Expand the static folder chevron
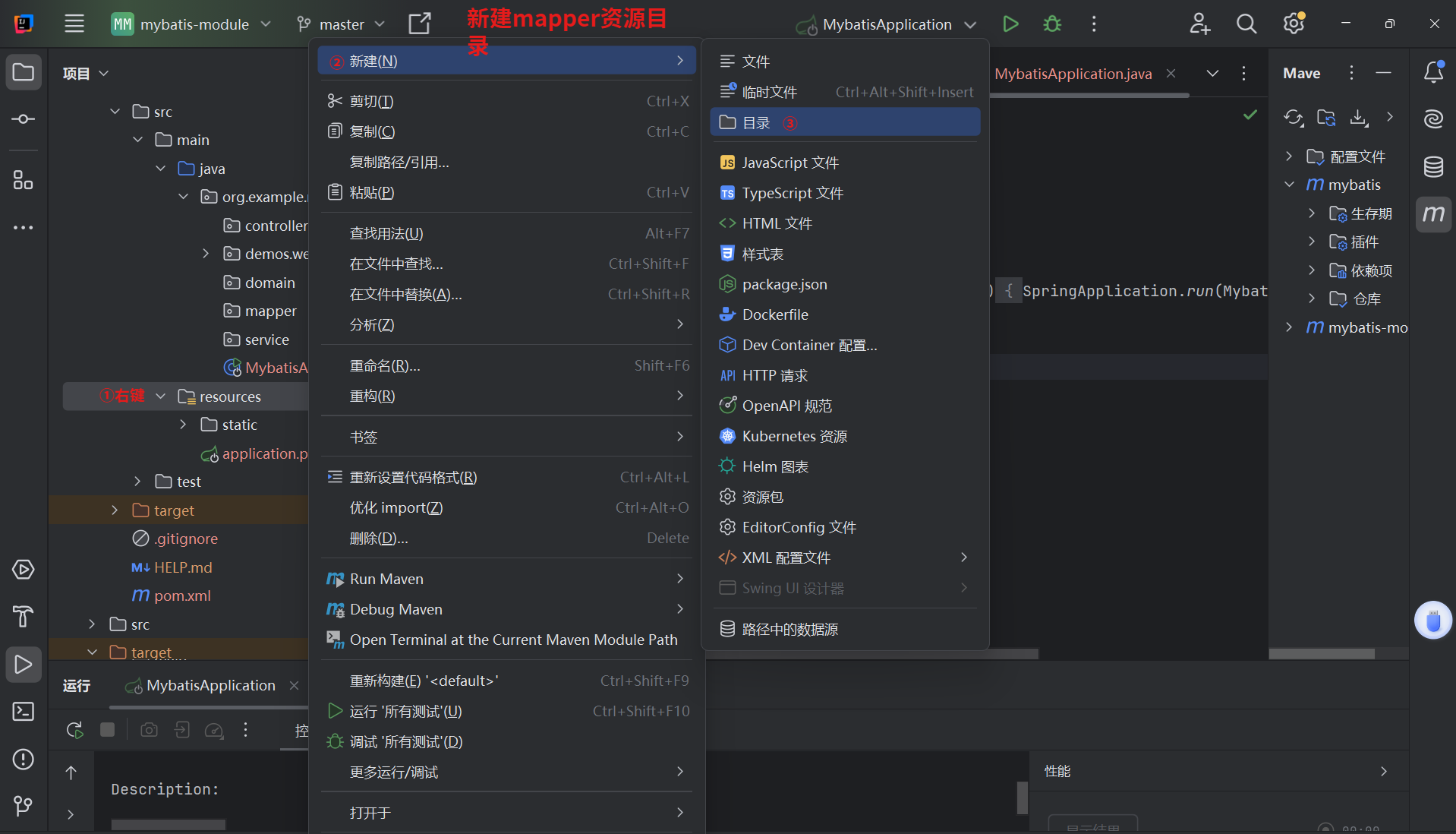This screenshot has height=834, width=1456. point(183,425)
